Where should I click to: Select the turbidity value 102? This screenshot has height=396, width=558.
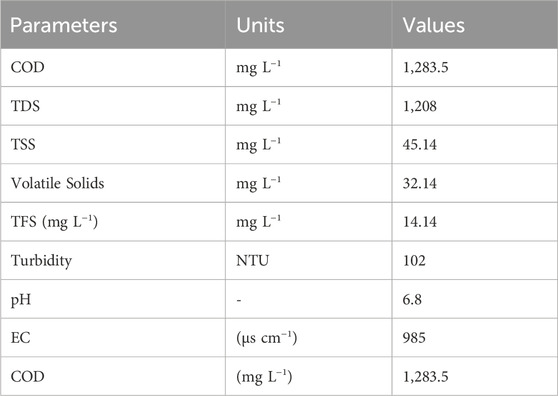pos(414,260)
